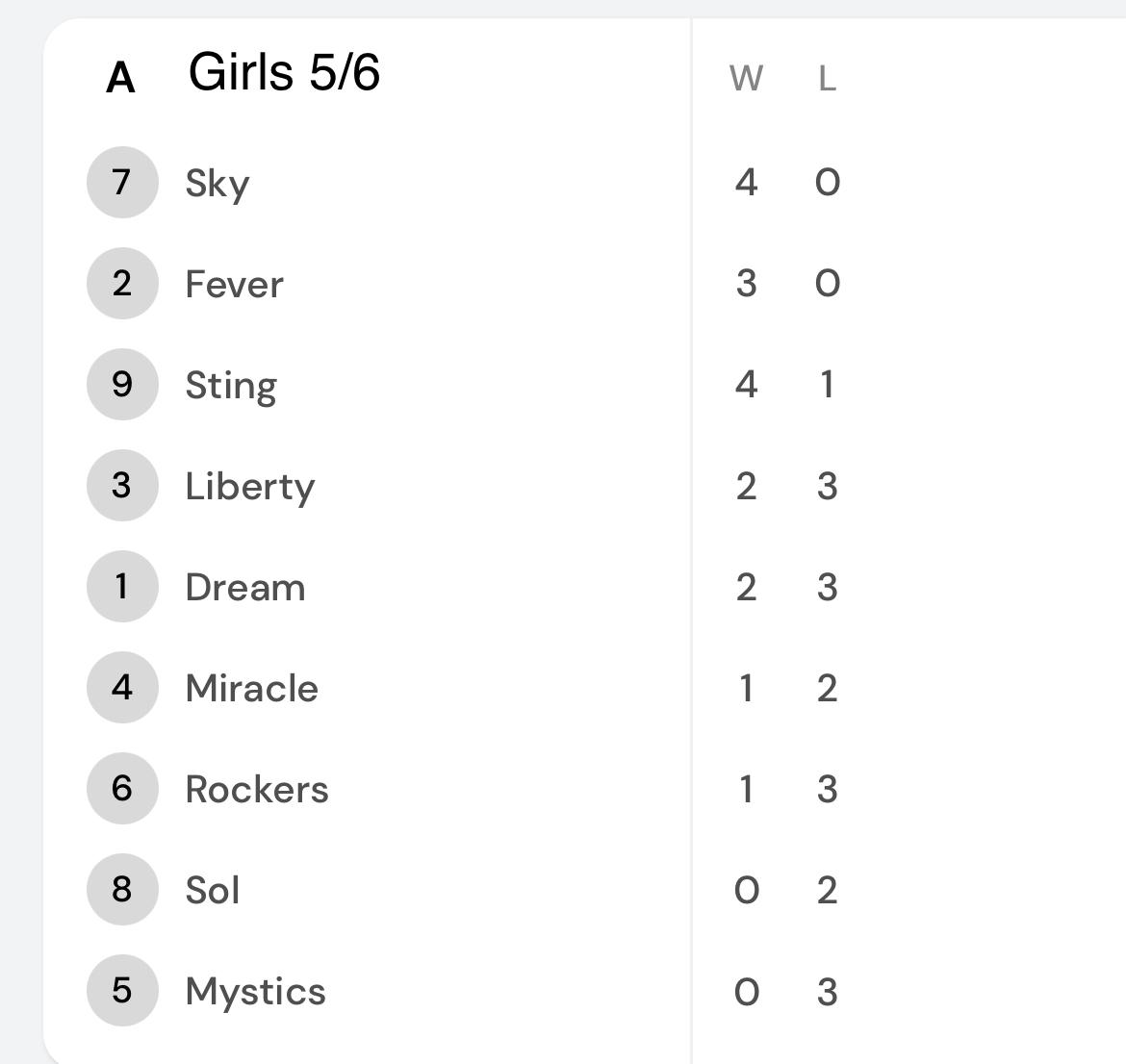Click the Girls 5/6 division title
Screen dimensions: 1126x1064
tap(284, 72)
